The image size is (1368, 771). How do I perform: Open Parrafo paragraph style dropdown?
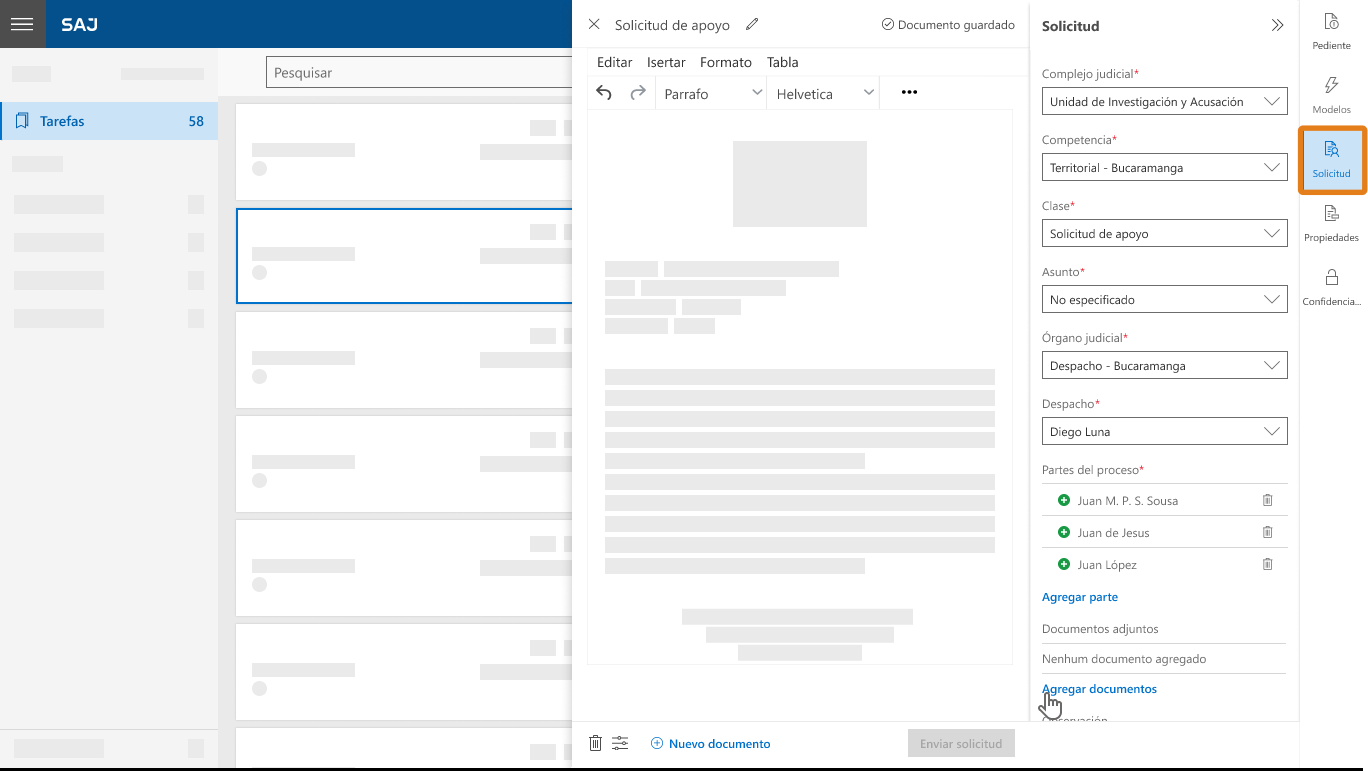click(x=711, y=93)
